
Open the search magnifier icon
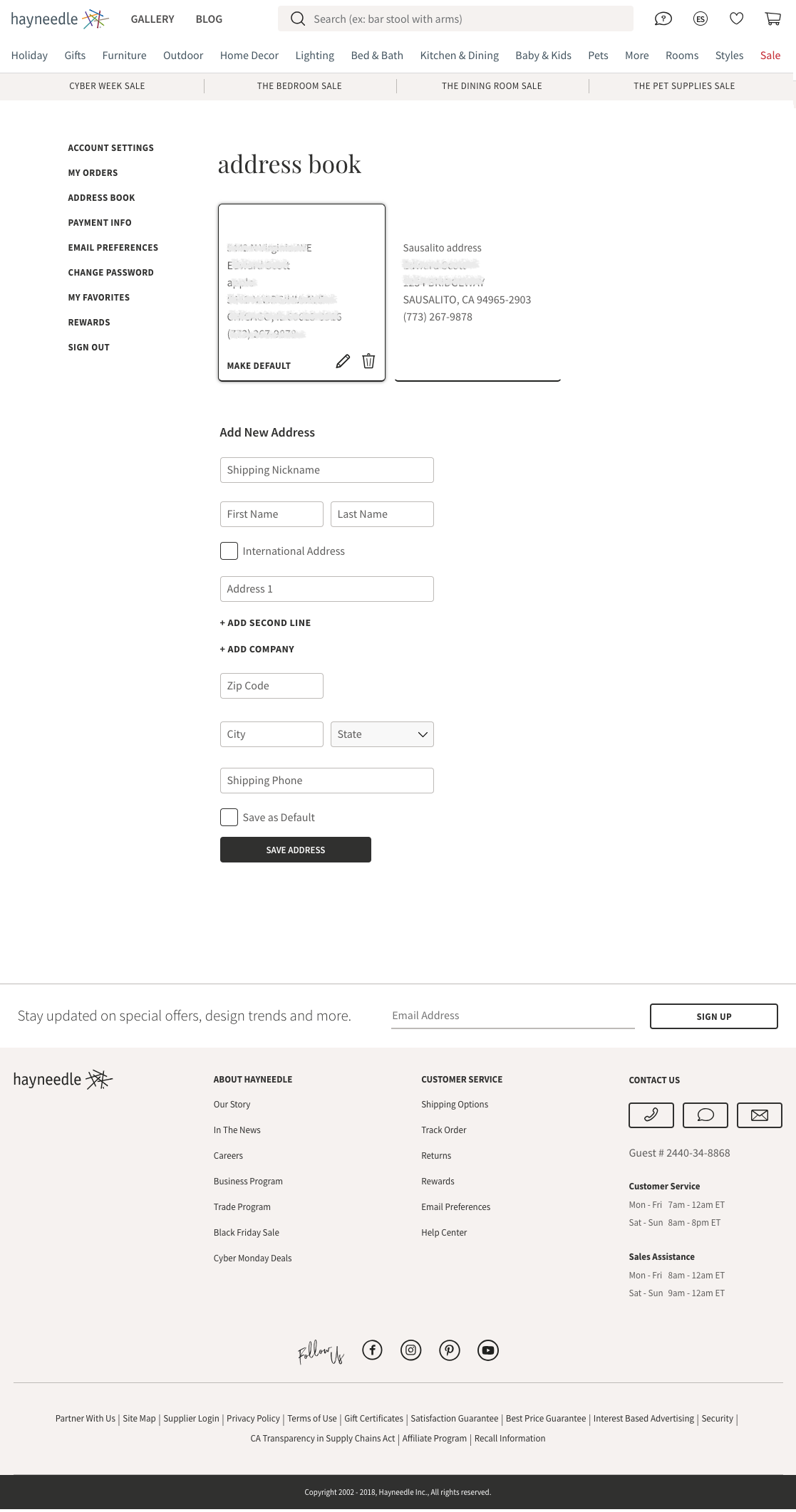[298, 19]
